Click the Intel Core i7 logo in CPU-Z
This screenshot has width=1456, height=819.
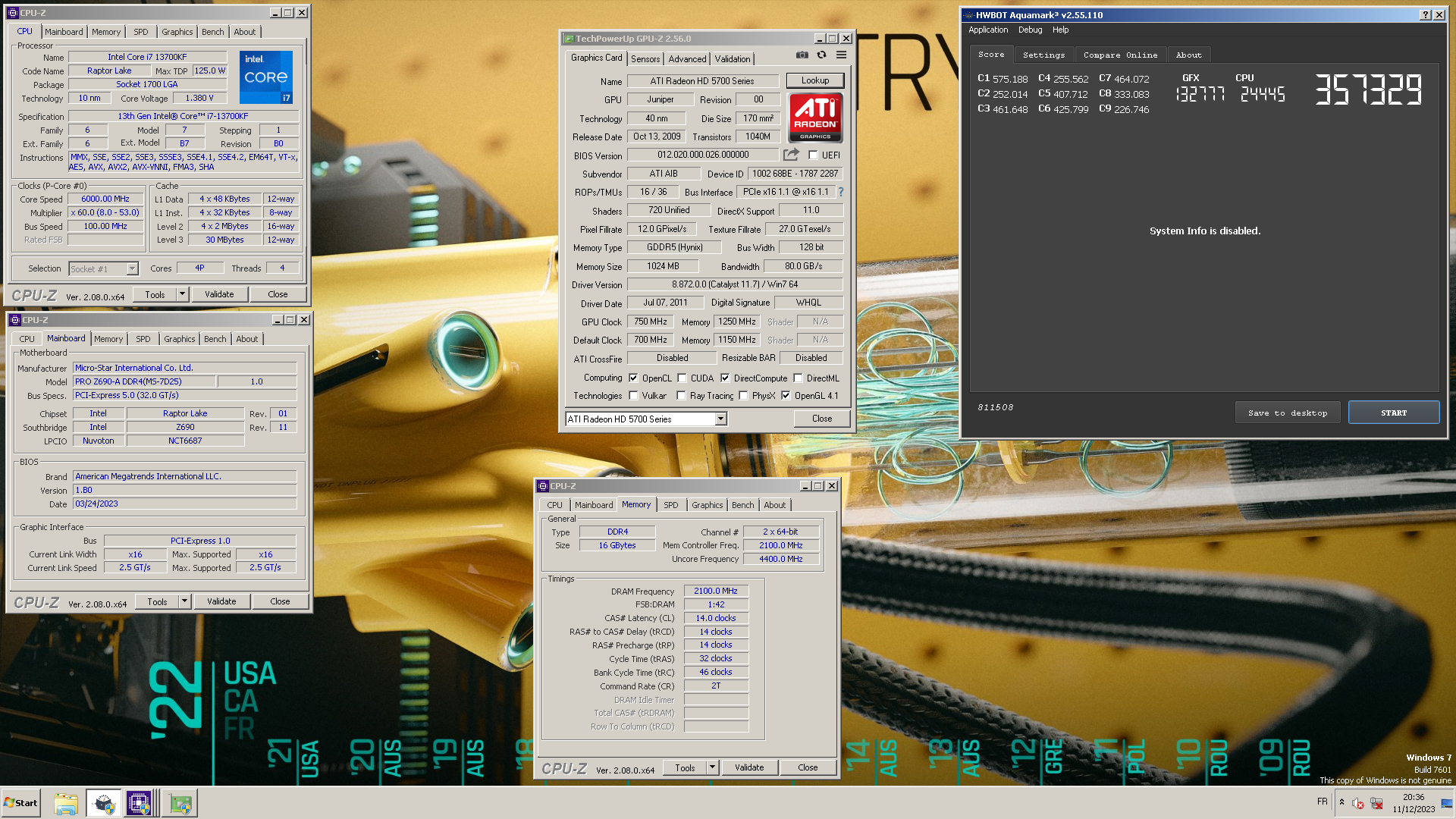coord(265,77)
